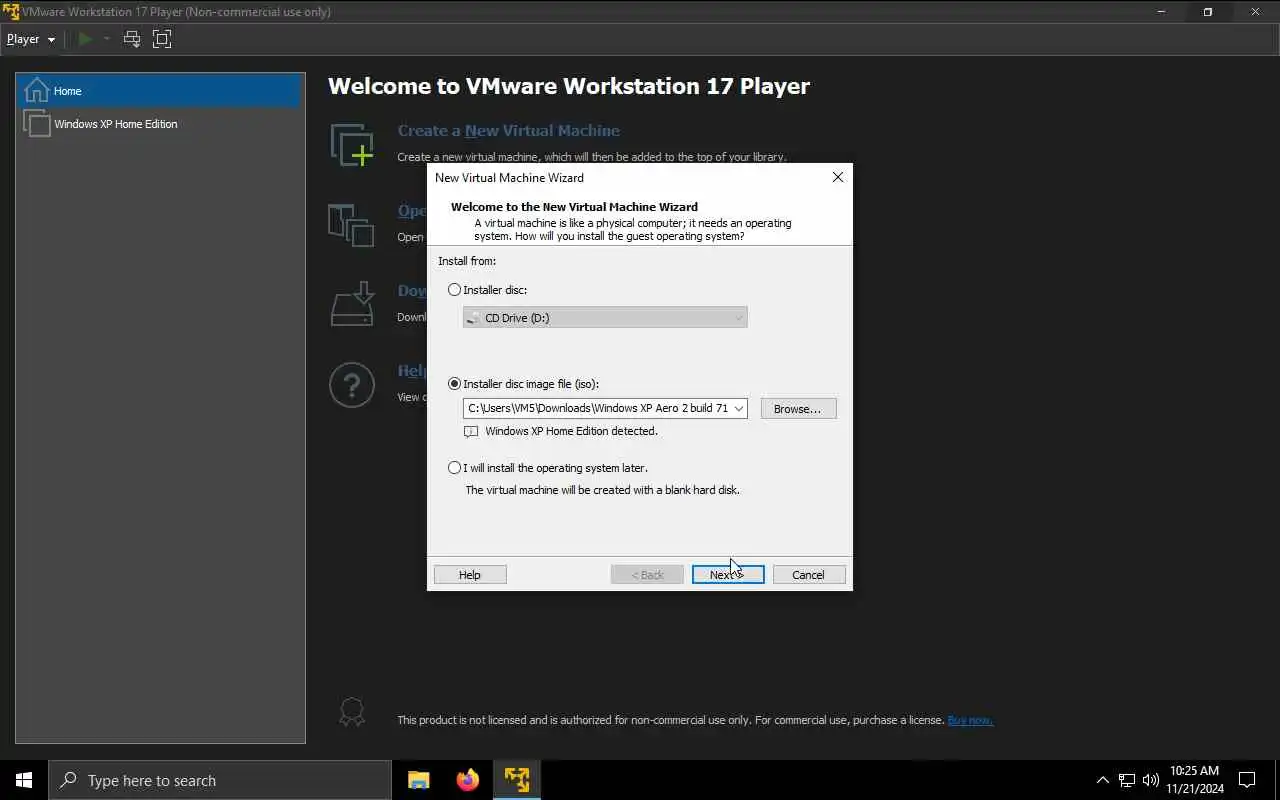Click the green Power On play icon
The image size is (1280, 800).
pyautogui.click(x=85, y=39)
